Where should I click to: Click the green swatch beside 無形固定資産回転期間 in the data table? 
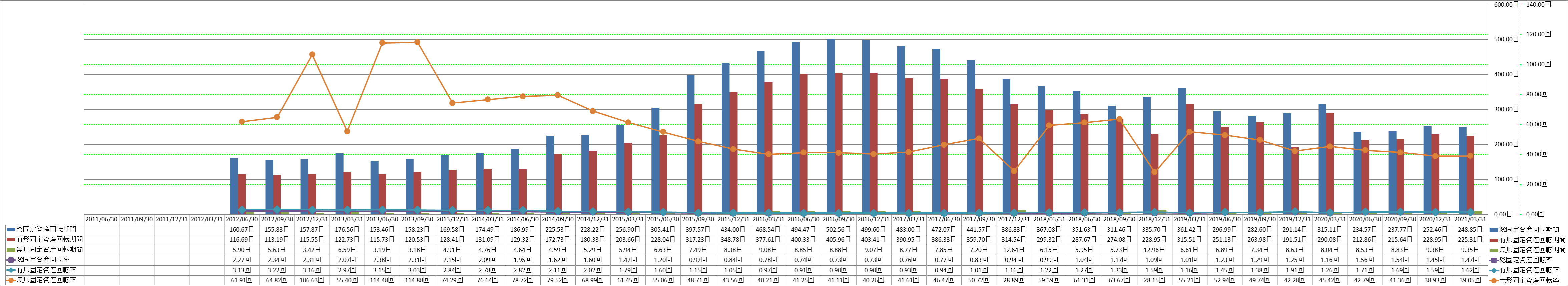point(12,250)
